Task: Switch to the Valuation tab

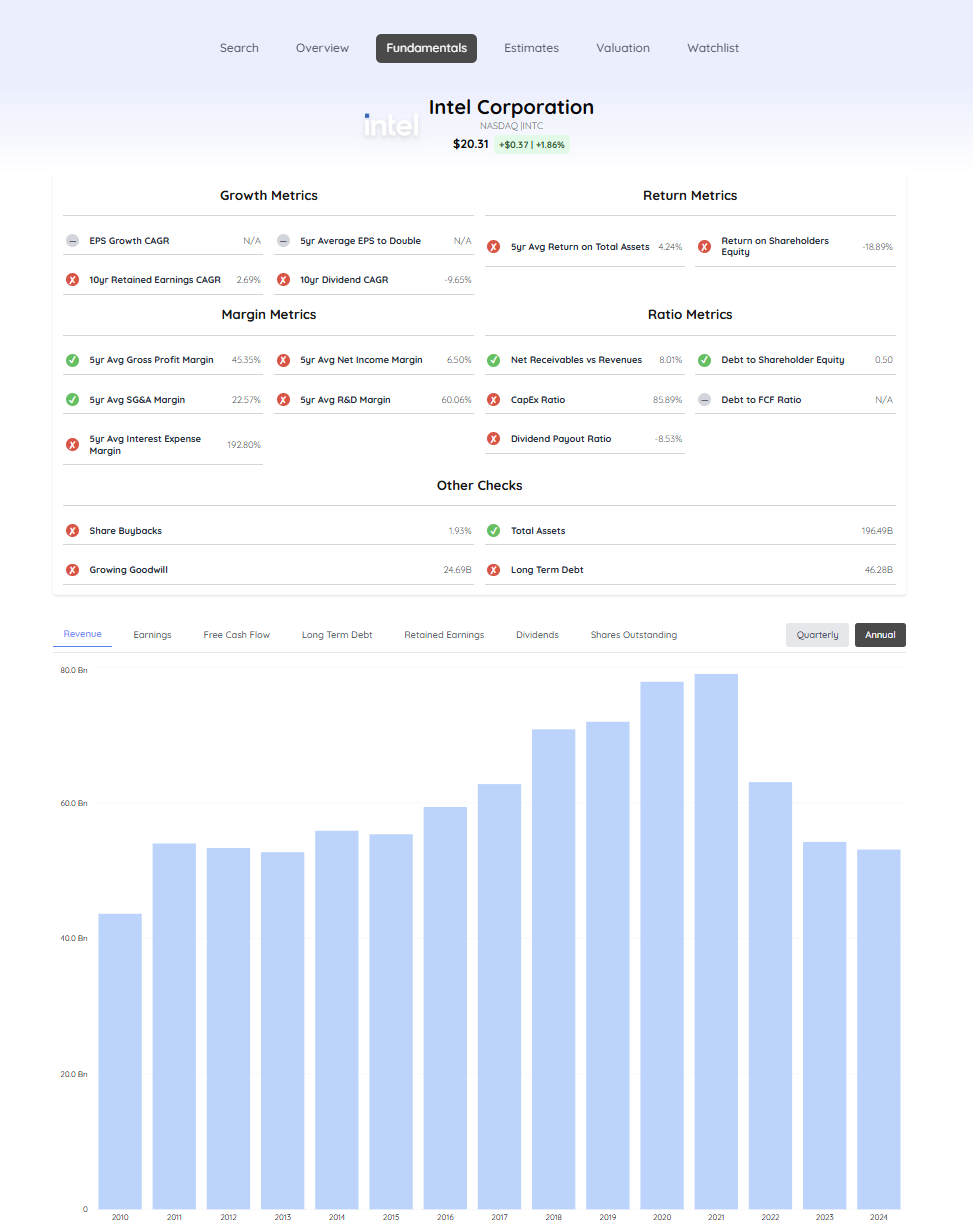Action: pos(623,48)
